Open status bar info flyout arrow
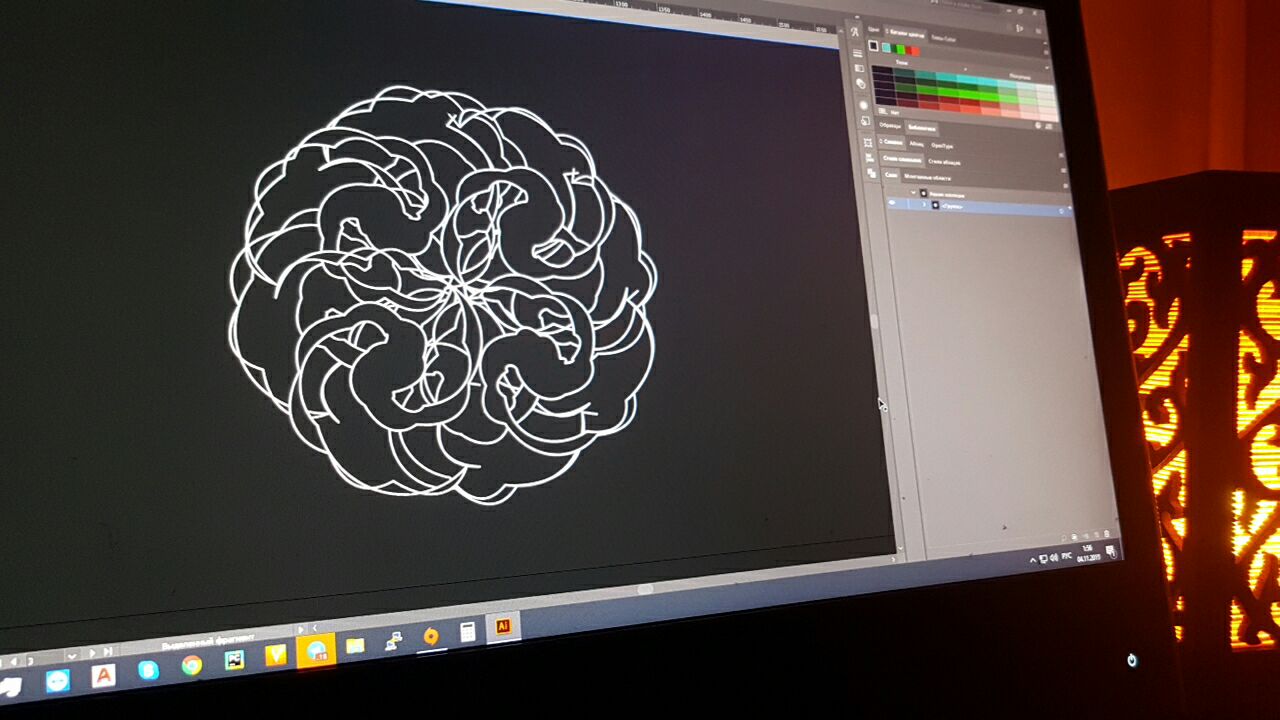 (300, 630)
